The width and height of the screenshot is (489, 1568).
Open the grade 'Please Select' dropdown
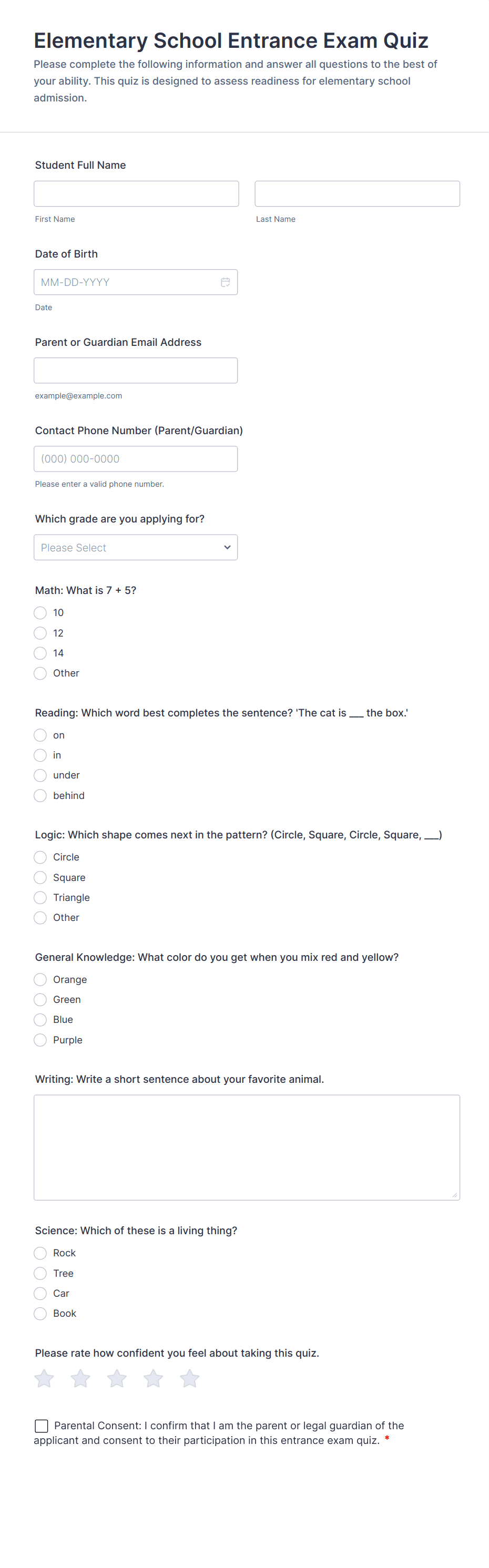click(x=128, y=547)
